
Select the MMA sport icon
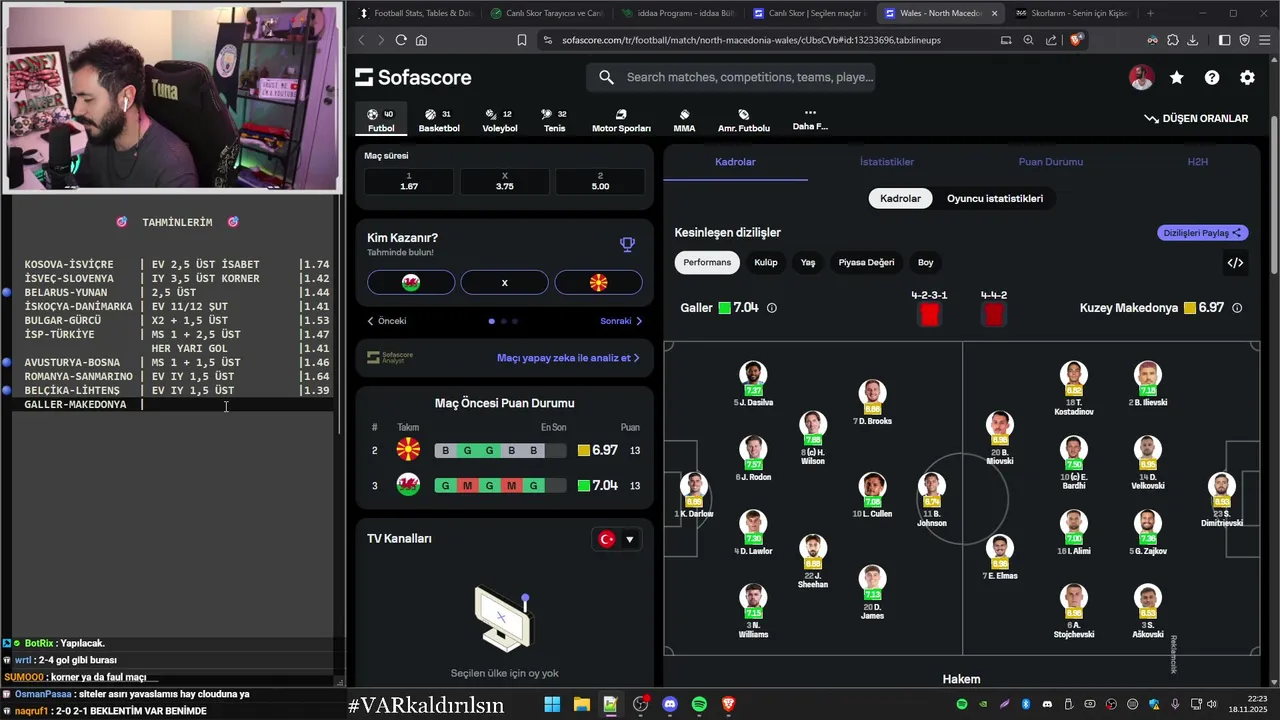coord(684,121)
